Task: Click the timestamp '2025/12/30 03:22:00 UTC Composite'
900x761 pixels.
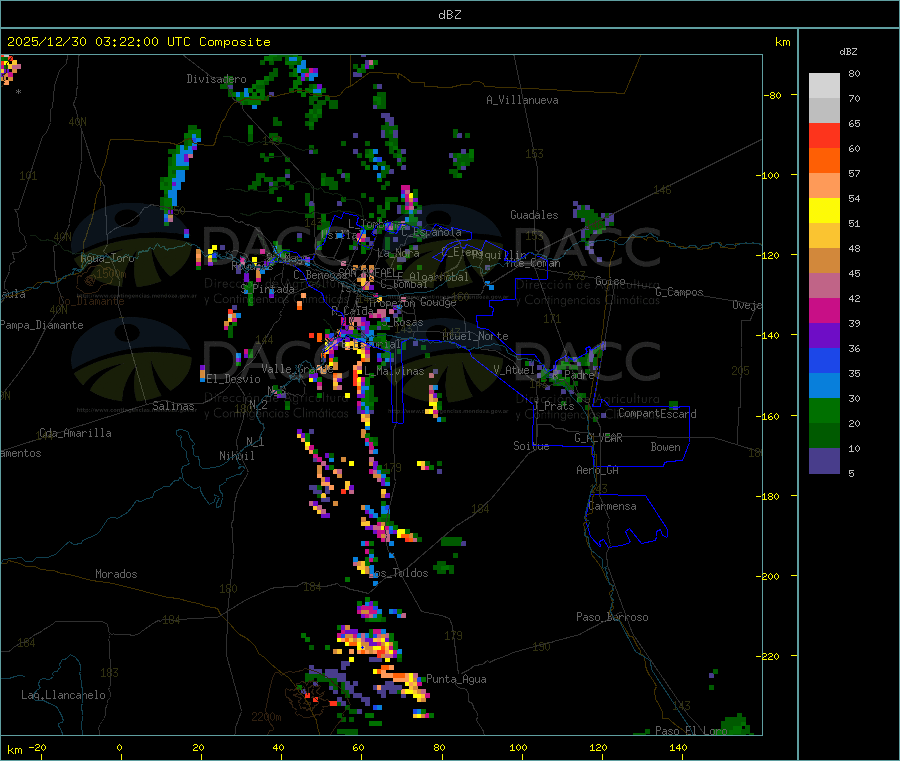Action: click(138, 42)
